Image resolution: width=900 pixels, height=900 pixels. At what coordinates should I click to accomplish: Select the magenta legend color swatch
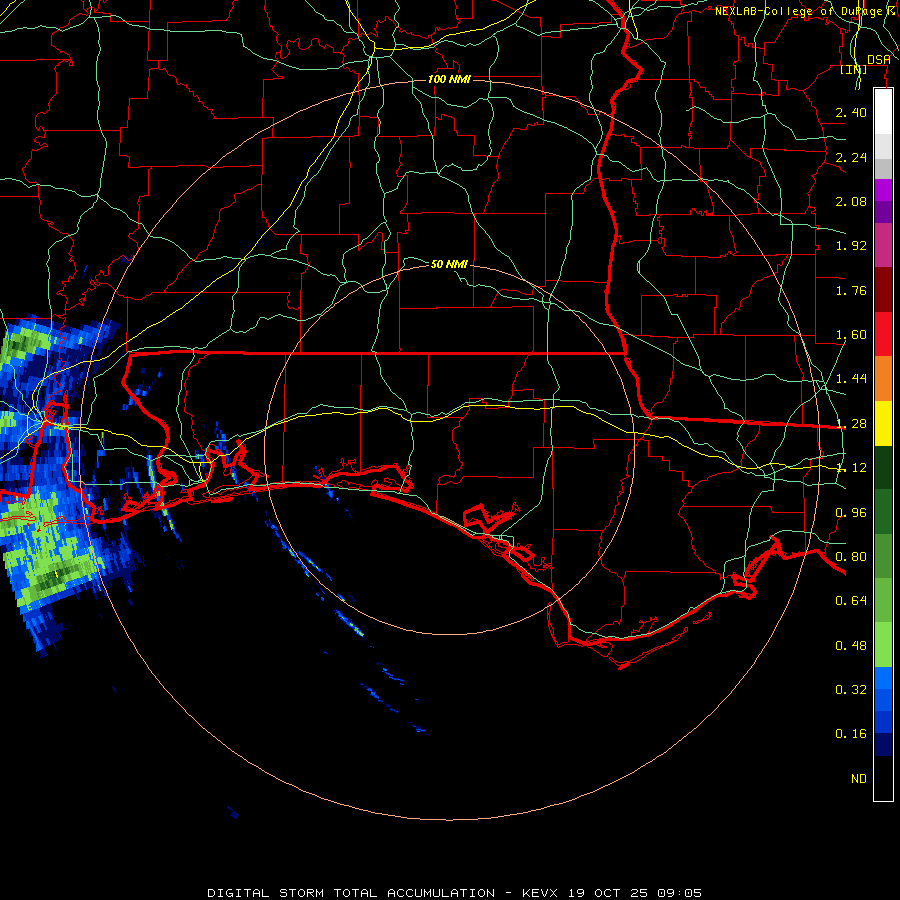point(883,190)
